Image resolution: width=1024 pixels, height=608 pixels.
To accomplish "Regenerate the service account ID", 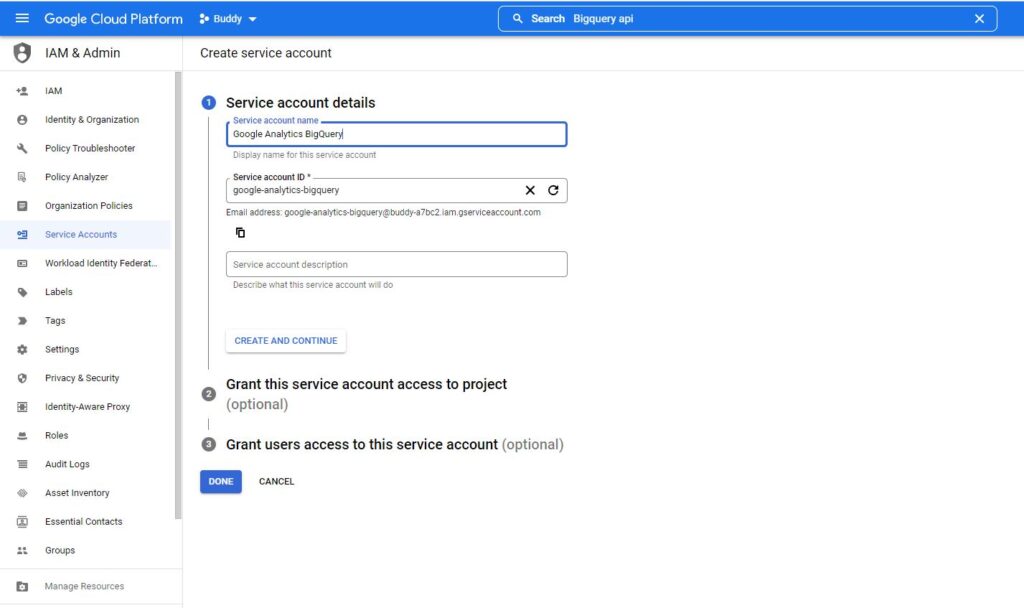I will tap(553, 190).
